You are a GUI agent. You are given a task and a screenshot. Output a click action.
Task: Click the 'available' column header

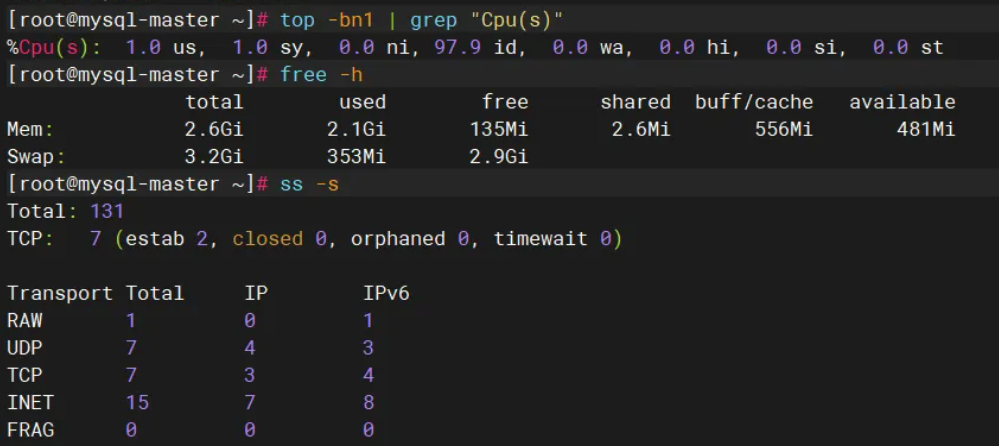pyautogui.click(x=902, y=102)
